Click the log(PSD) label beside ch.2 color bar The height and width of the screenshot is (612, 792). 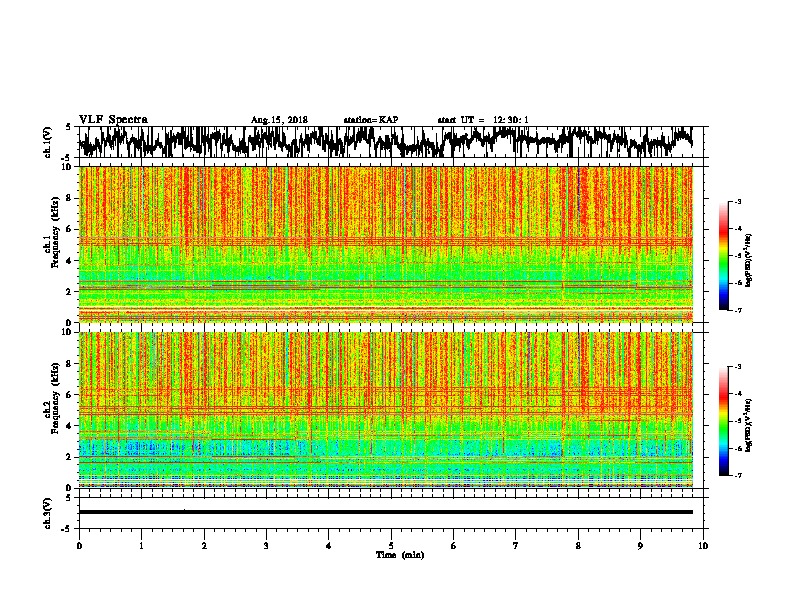click(748, 425)
